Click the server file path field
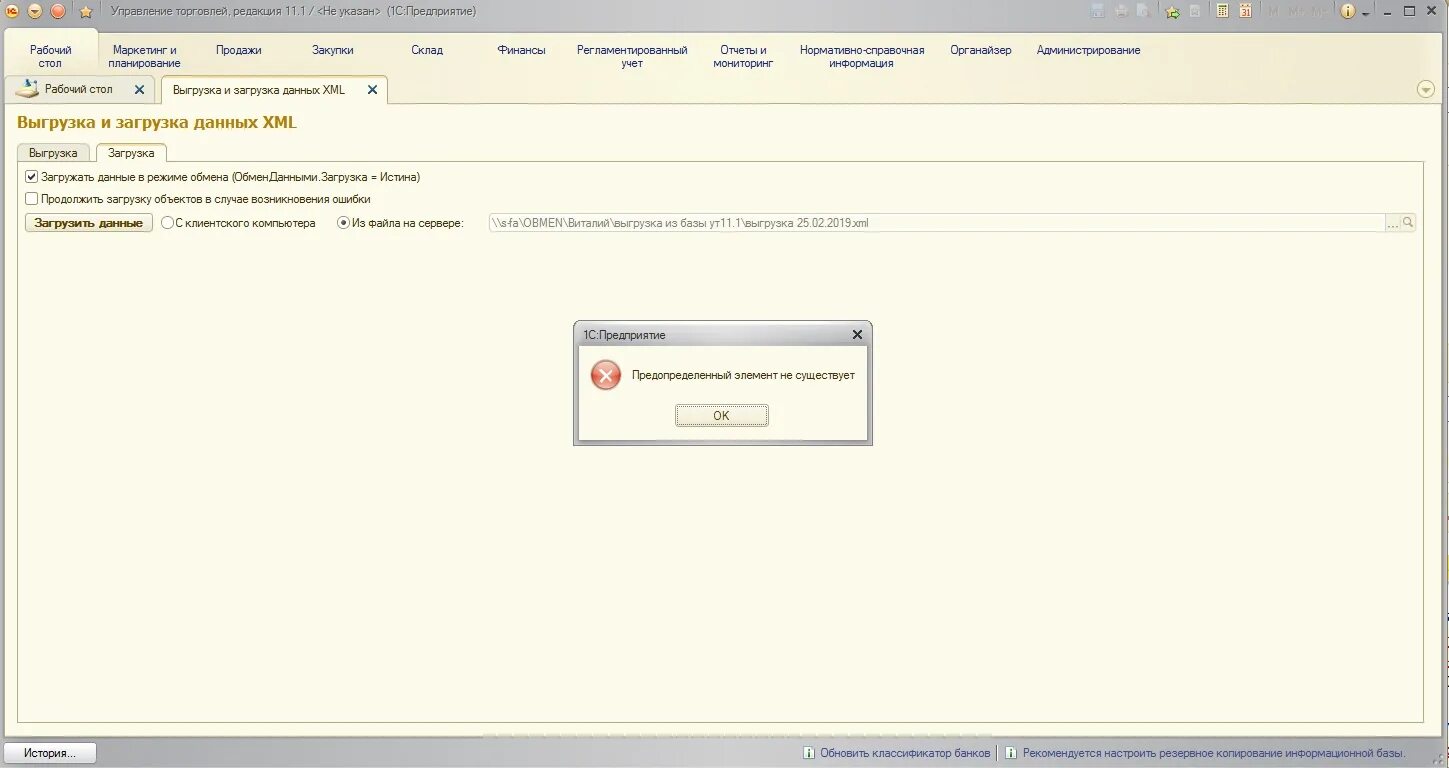1449x768 pixels. click(936, 223)
